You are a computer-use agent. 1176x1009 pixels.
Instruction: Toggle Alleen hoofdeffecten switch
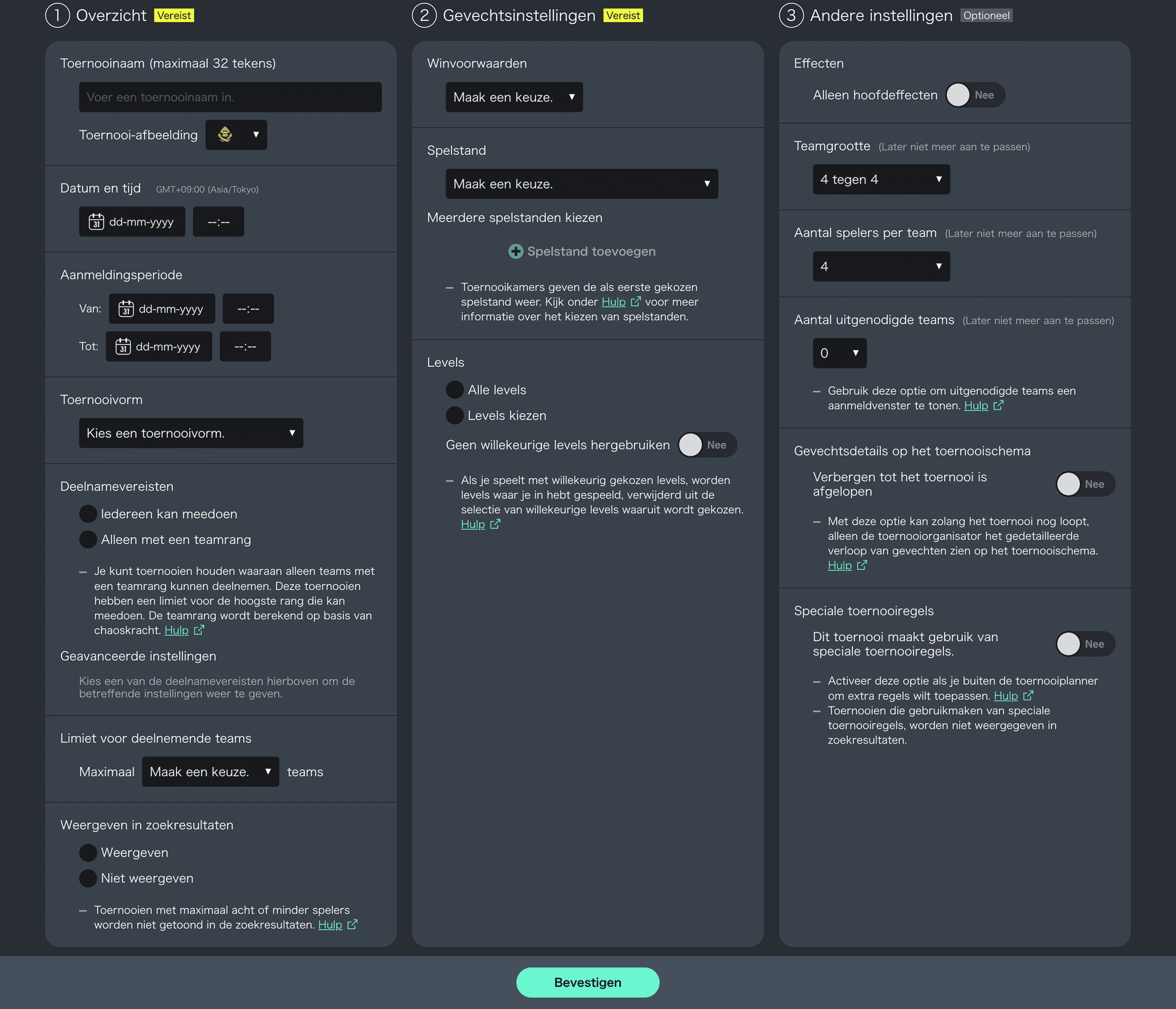[975, 95]
